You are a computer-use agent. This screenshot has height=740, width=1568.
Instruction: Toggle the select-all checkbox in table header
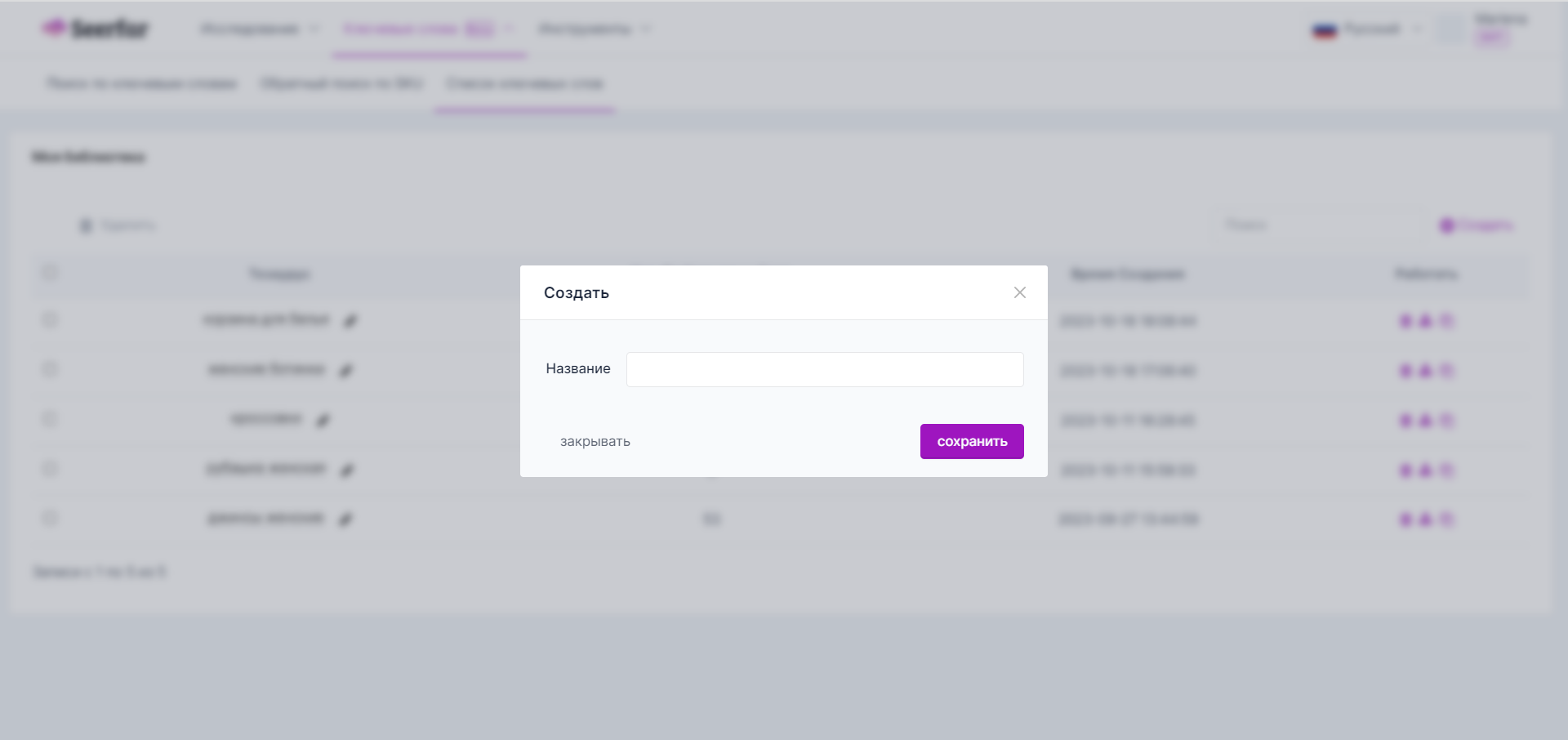[x=50, y=273]
